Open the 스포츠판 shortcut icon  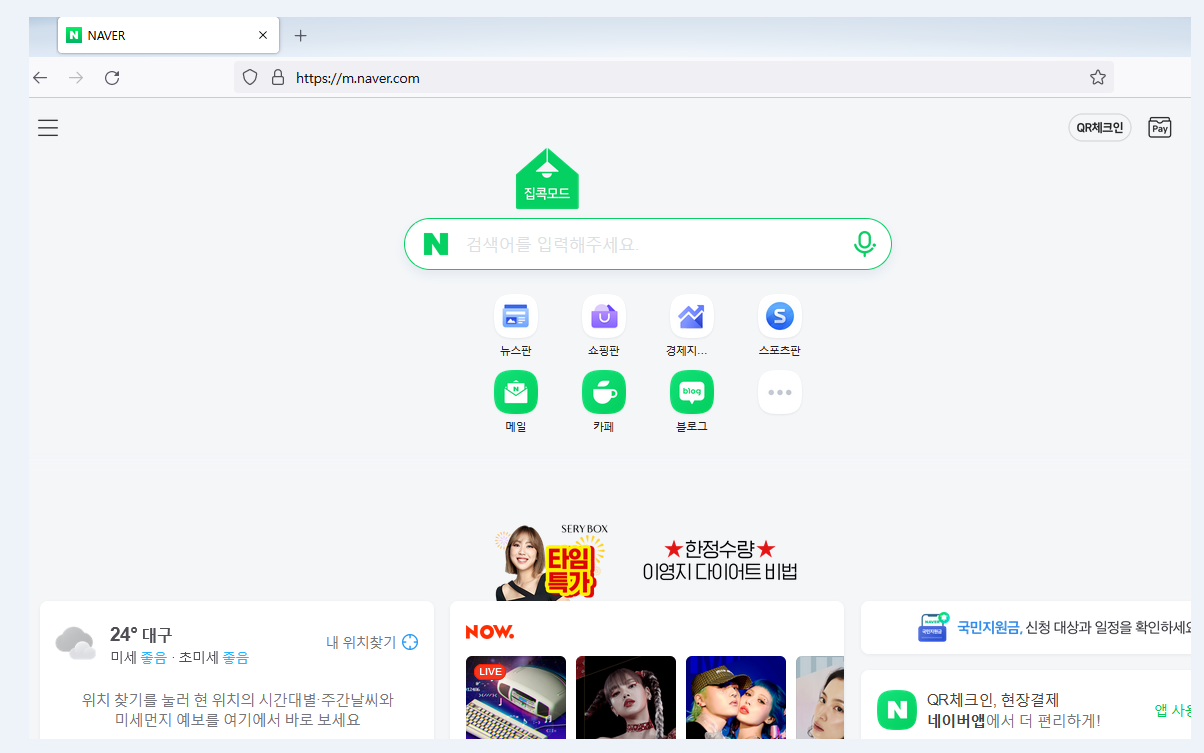coord(779,316)
